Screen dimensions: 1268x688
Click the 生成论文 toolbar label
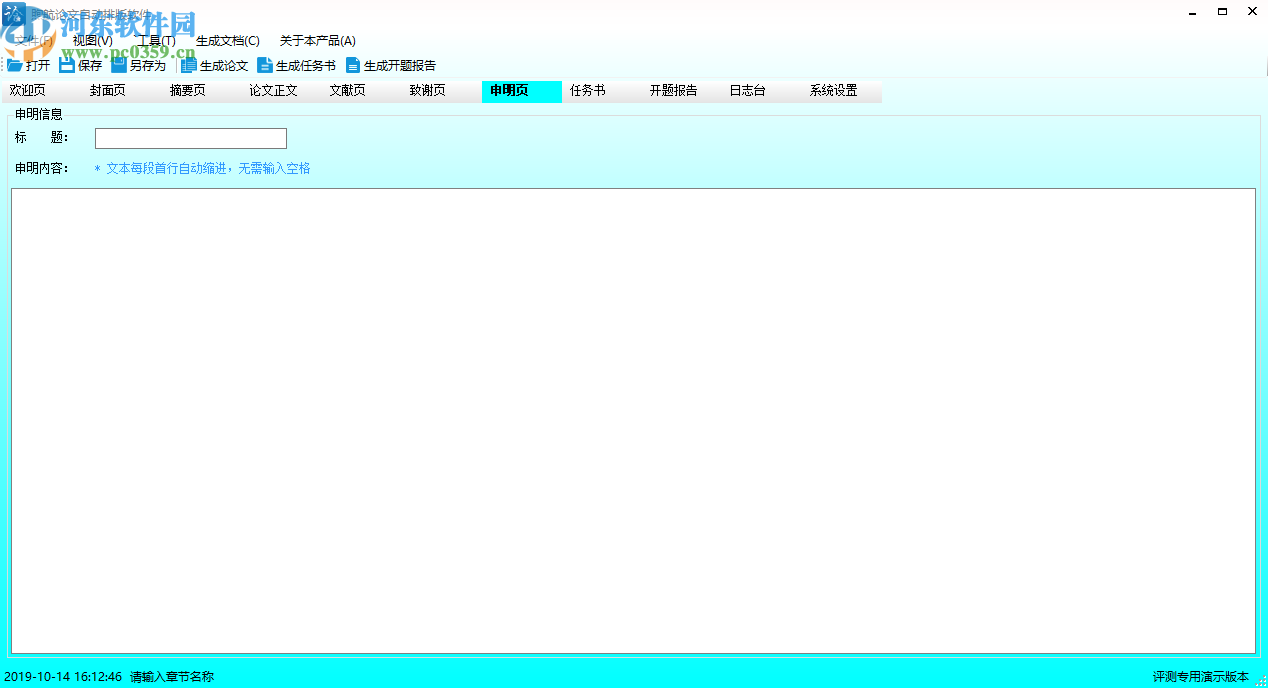click(x=224, y=66)
